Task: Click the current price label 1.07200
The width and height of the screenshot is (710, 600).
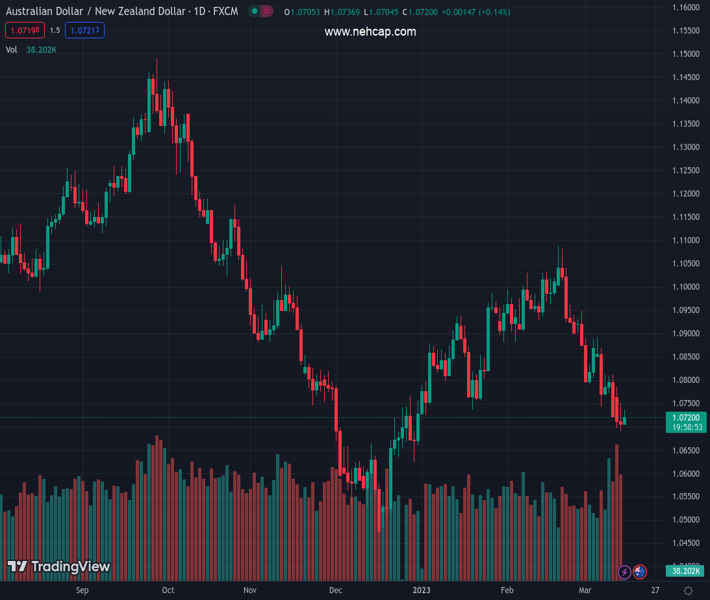Action: click(x=686, y=417)
